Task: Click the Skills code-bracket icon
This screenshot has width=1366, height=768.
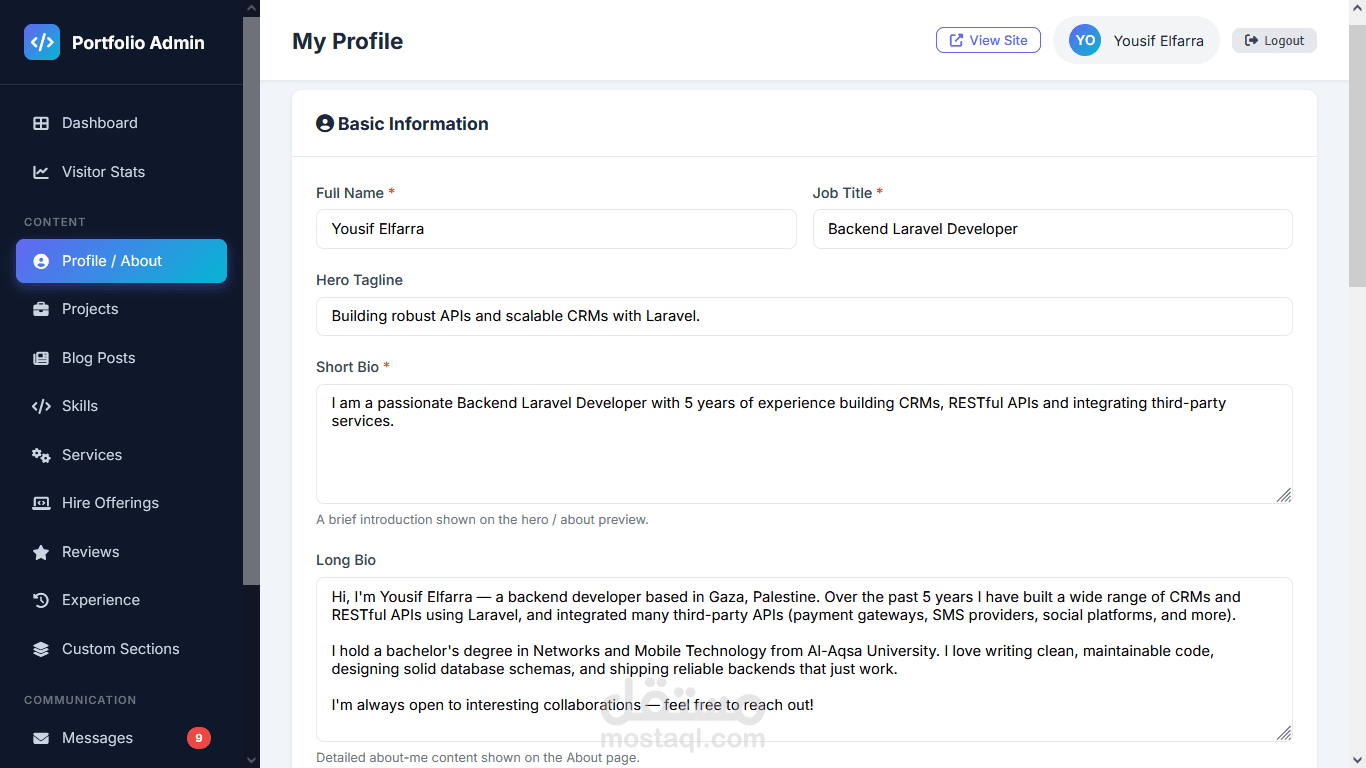Action: (x=41, y=406)
